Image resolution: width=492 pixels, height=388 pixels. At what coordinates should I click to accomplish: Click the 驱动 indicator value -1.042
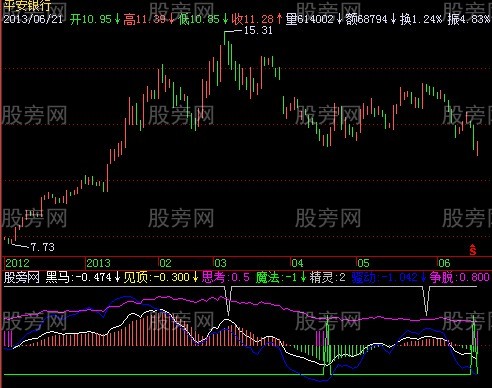[384, 277]
